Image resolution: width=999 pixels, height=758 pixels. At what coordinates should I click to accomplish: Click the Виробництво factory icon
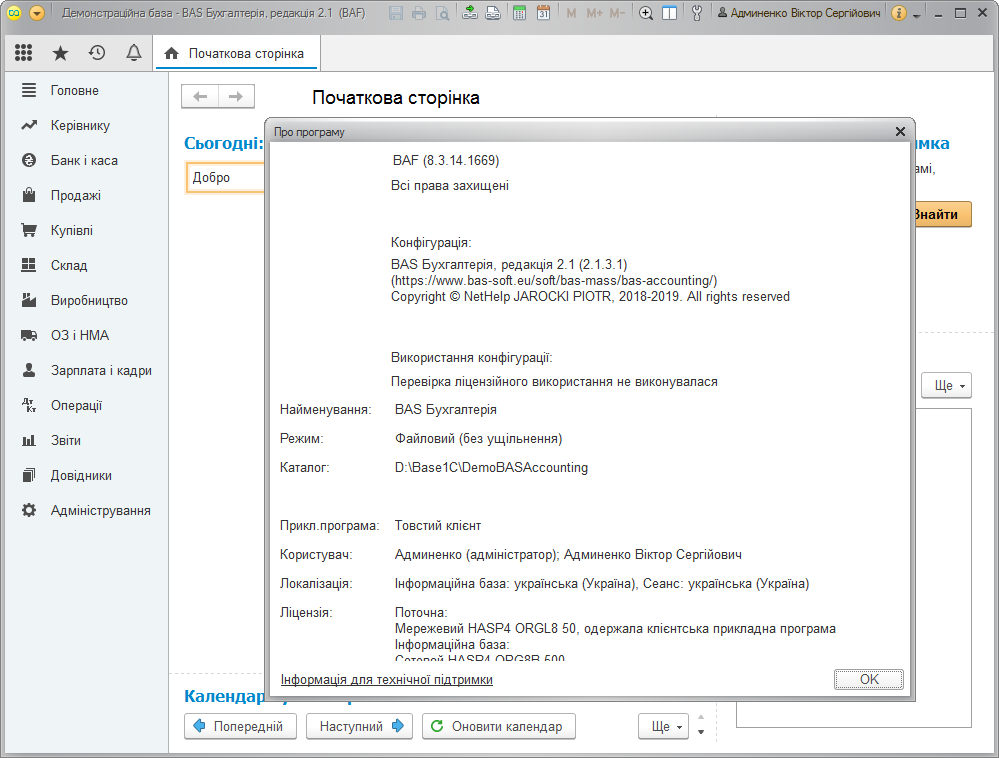(29, 300)
